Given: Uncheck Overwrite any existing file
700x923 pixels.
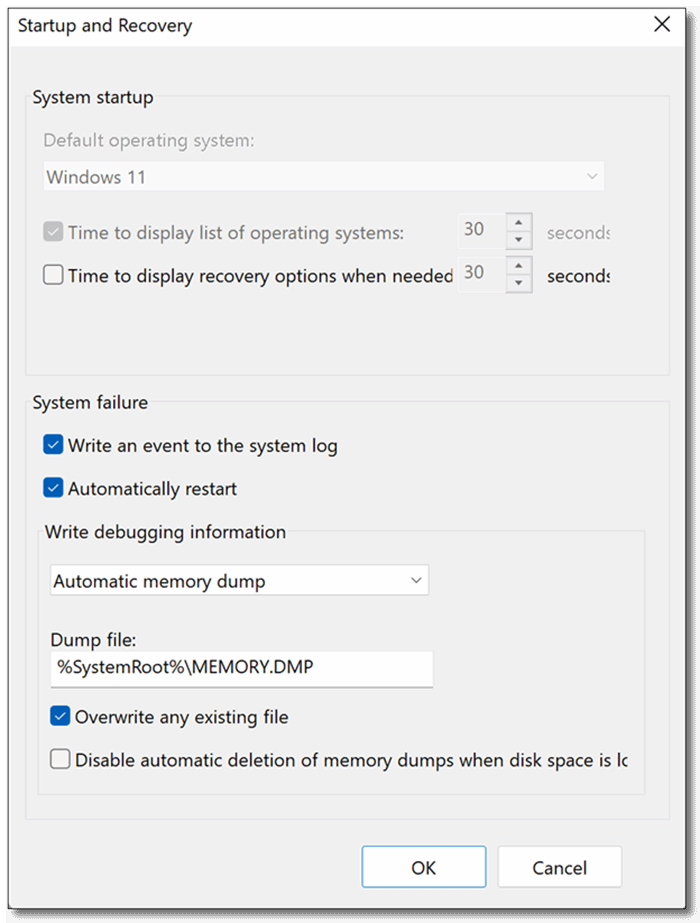Looking at the screenshot, I should 60,717.
